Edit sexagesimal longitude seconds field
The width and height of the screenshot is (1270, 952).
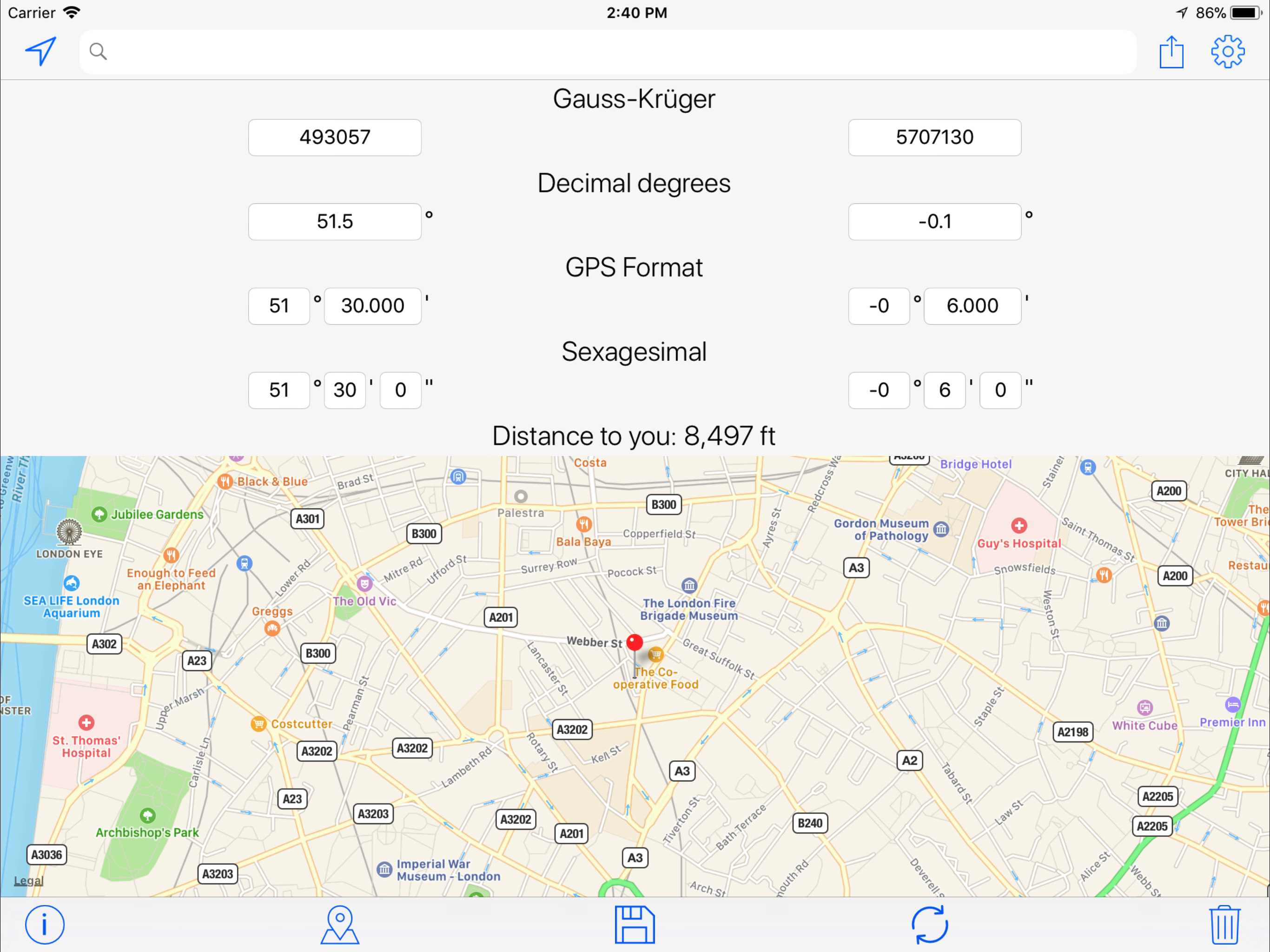(x=1001, y=390)
